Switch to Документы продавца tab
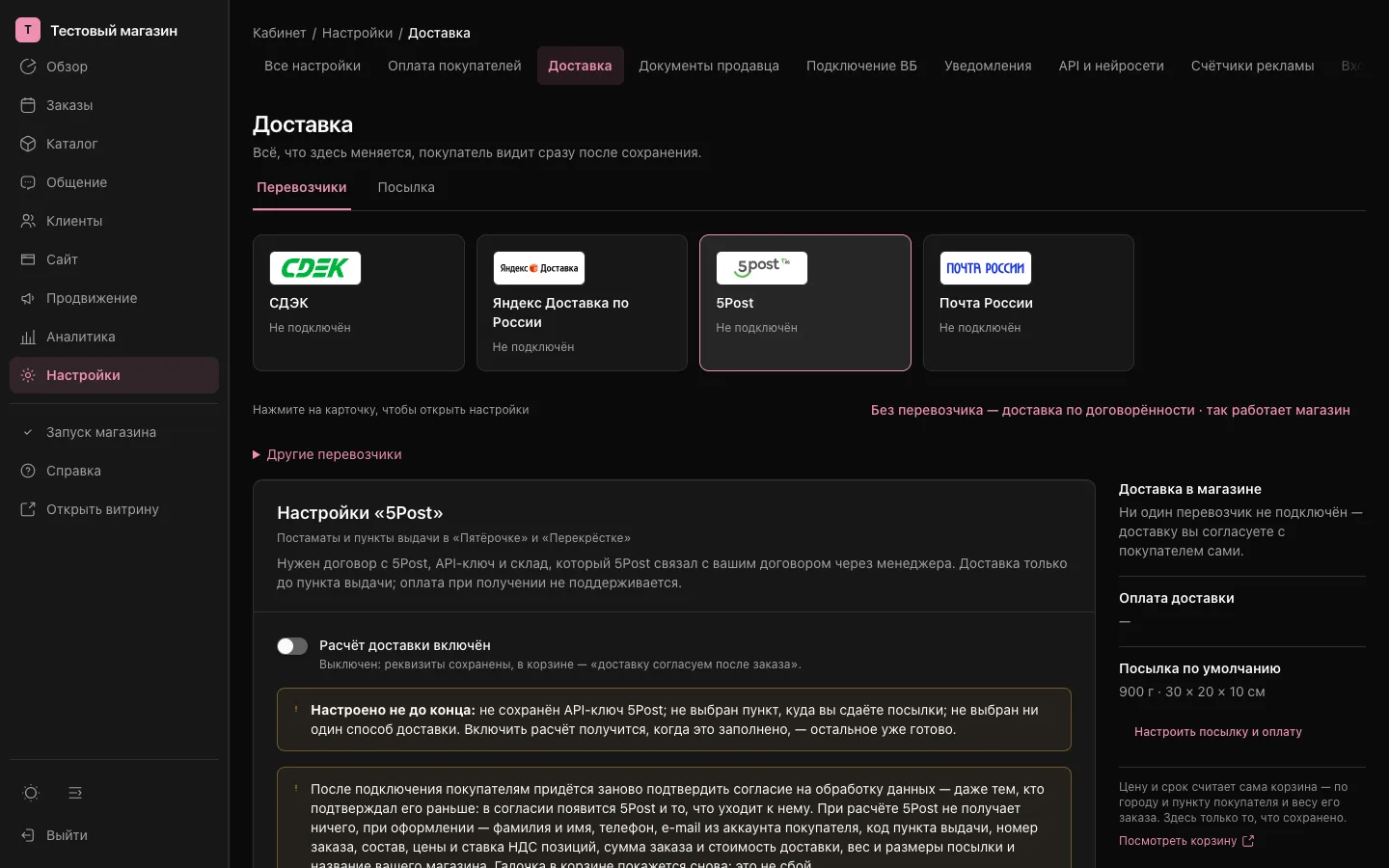1389x868 pixels. (709, 66)
